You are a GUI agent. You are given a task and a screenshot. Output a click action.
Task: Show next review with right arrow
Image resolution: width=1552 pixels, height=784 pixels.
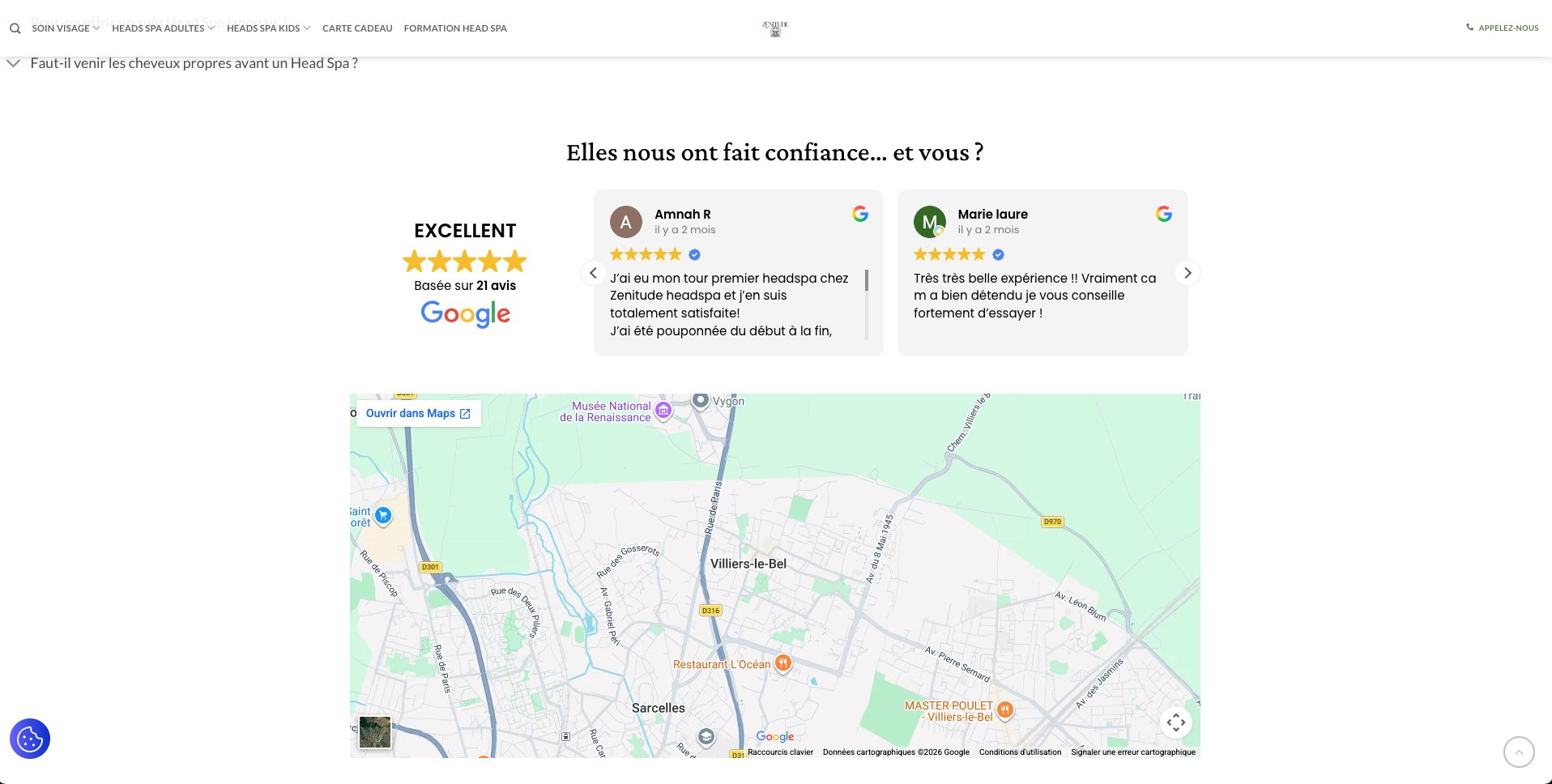[x=1187, y=273]
